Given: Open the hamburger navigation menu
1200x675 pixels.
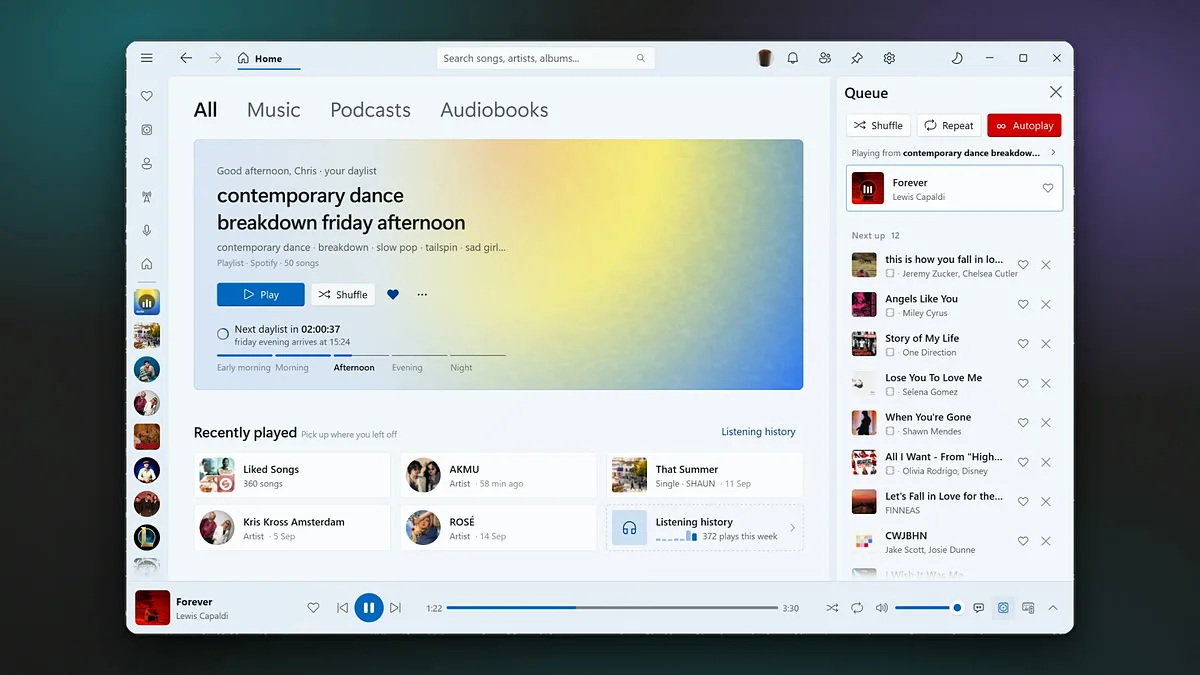Looking at the screenshot, I should (x=147, y=58).
